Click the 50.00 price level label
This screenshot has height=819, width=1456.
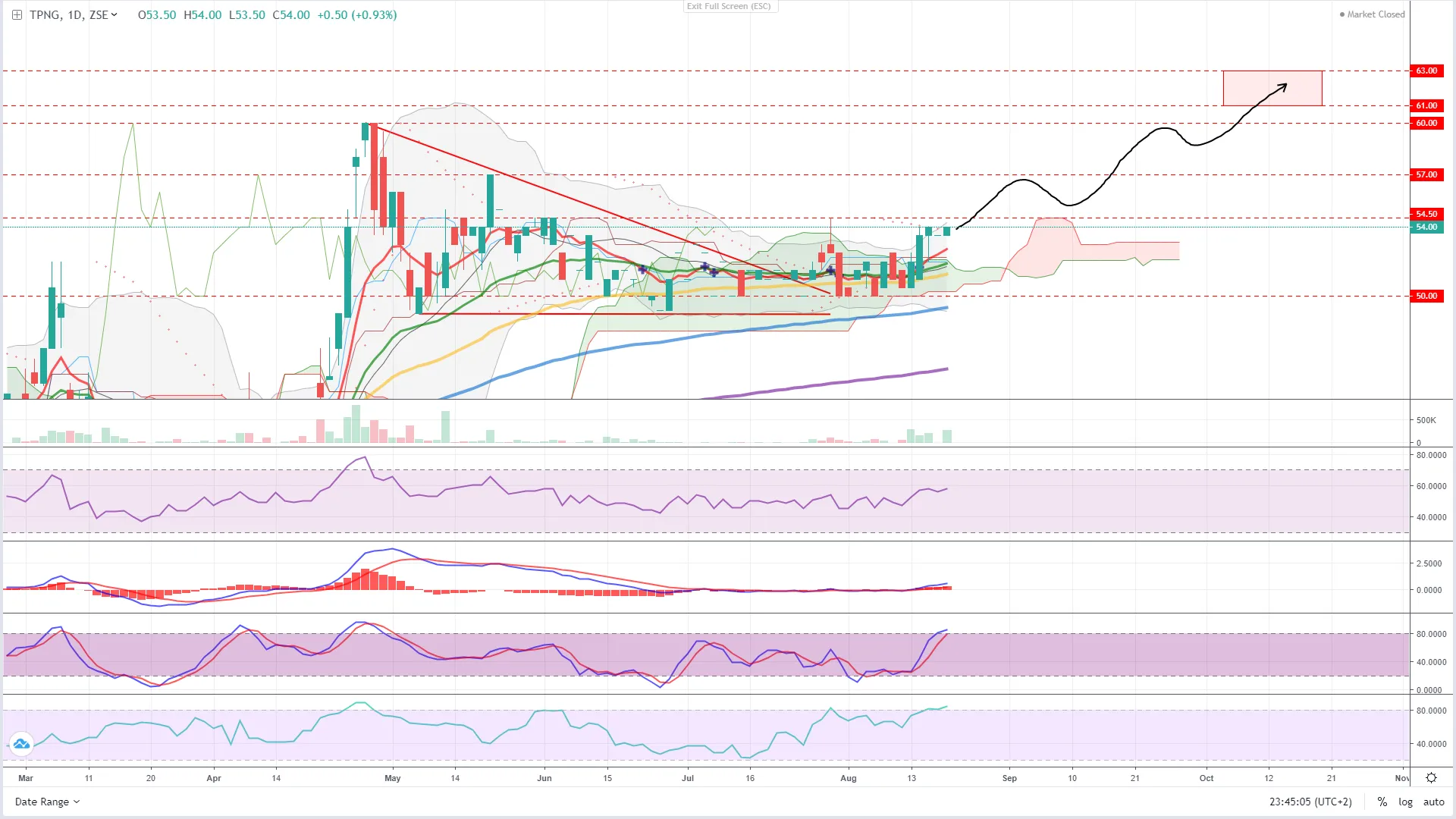(x=1426, y=296)
